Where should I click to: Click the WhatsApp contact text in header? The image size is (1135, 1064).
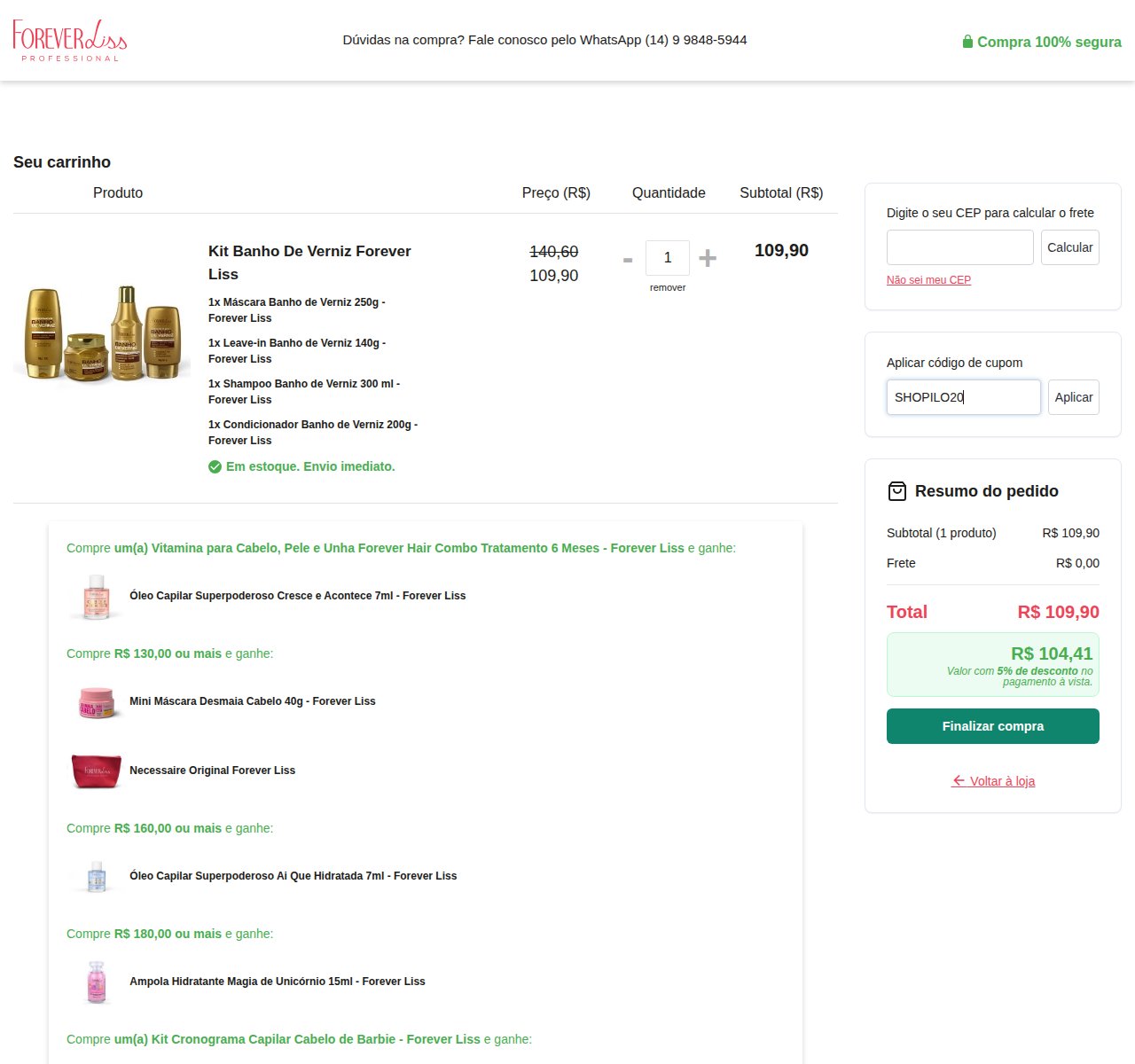(x=544, y=40)
